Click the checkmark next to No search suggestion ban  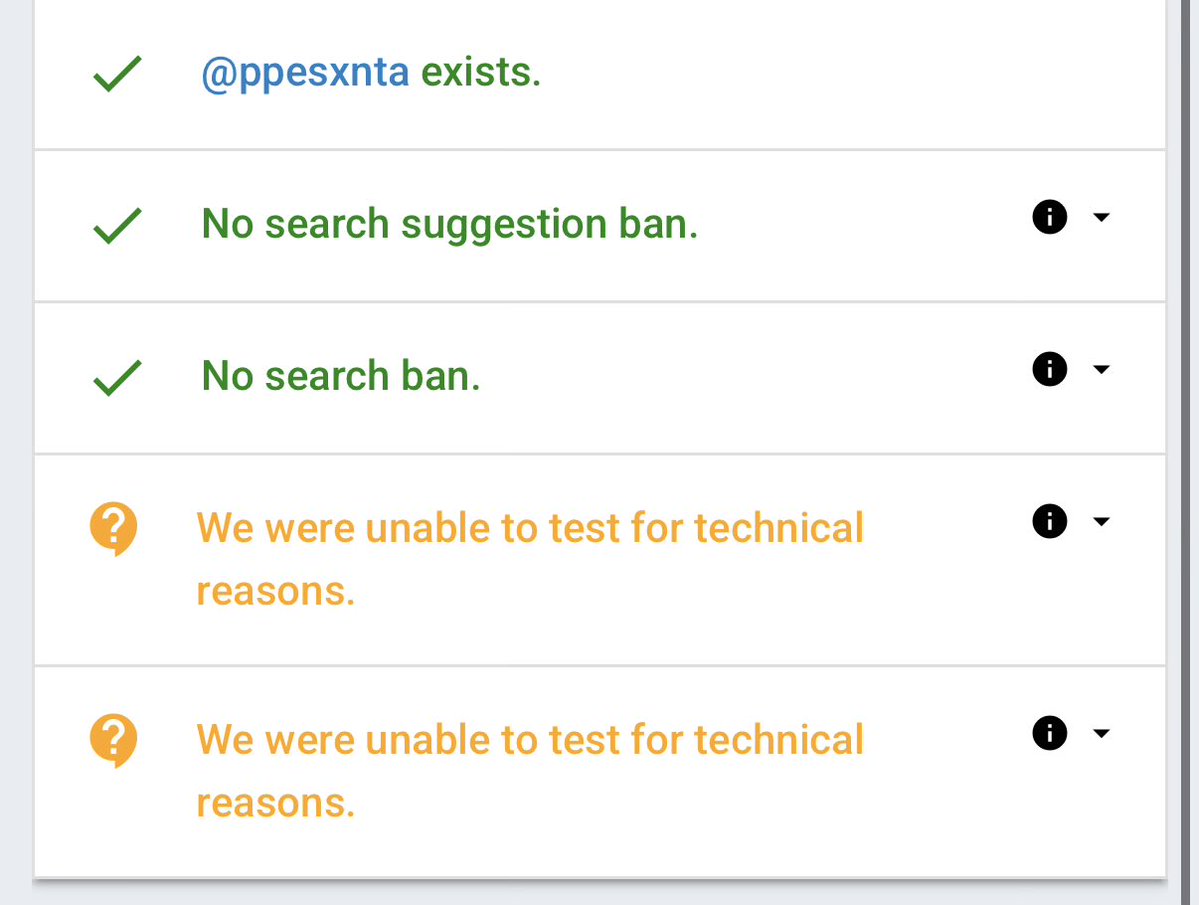117,227
